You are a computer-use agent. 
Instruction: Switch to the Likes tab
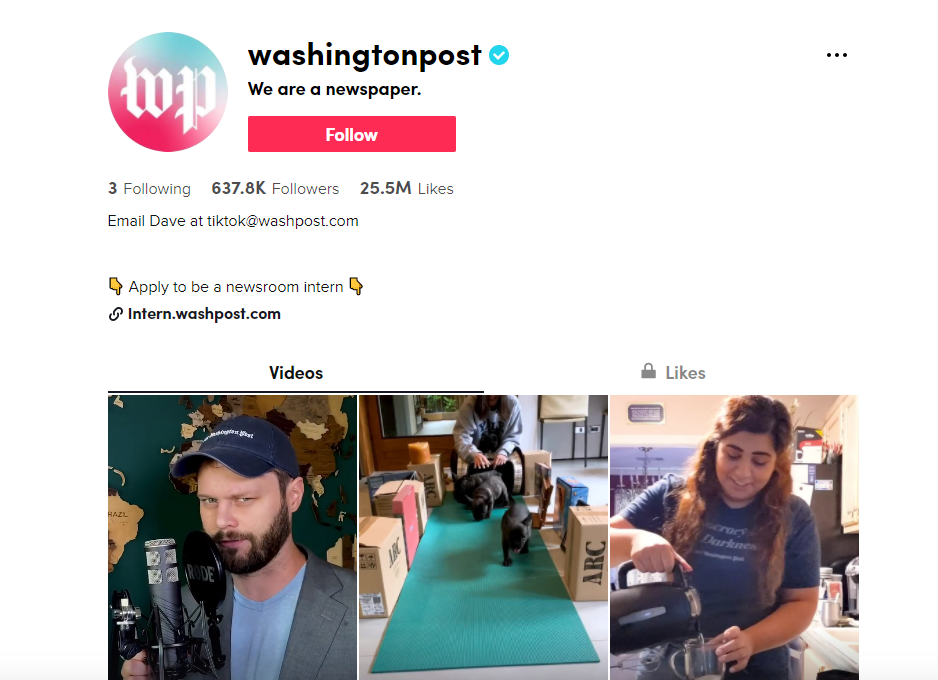point(673,373)
